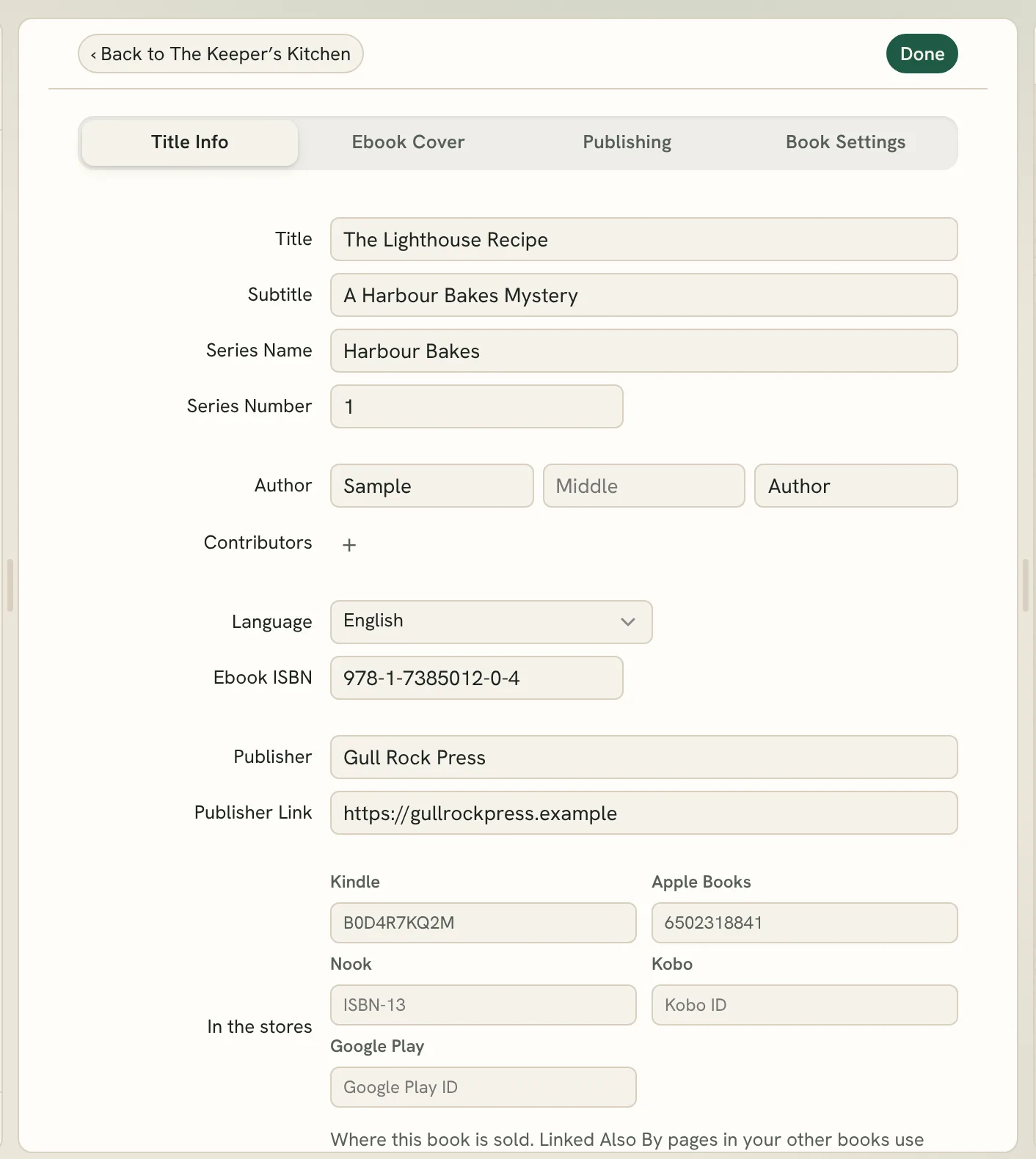
Task: Open the Ebook Cover tab
Action: pos(408,142)
